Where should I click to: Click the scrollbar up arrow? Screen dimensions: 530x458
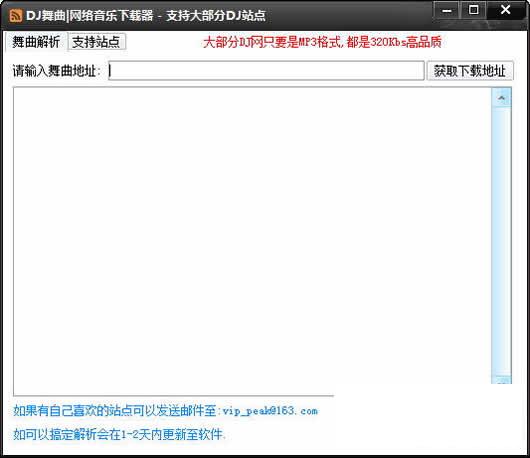pos(501,98)
